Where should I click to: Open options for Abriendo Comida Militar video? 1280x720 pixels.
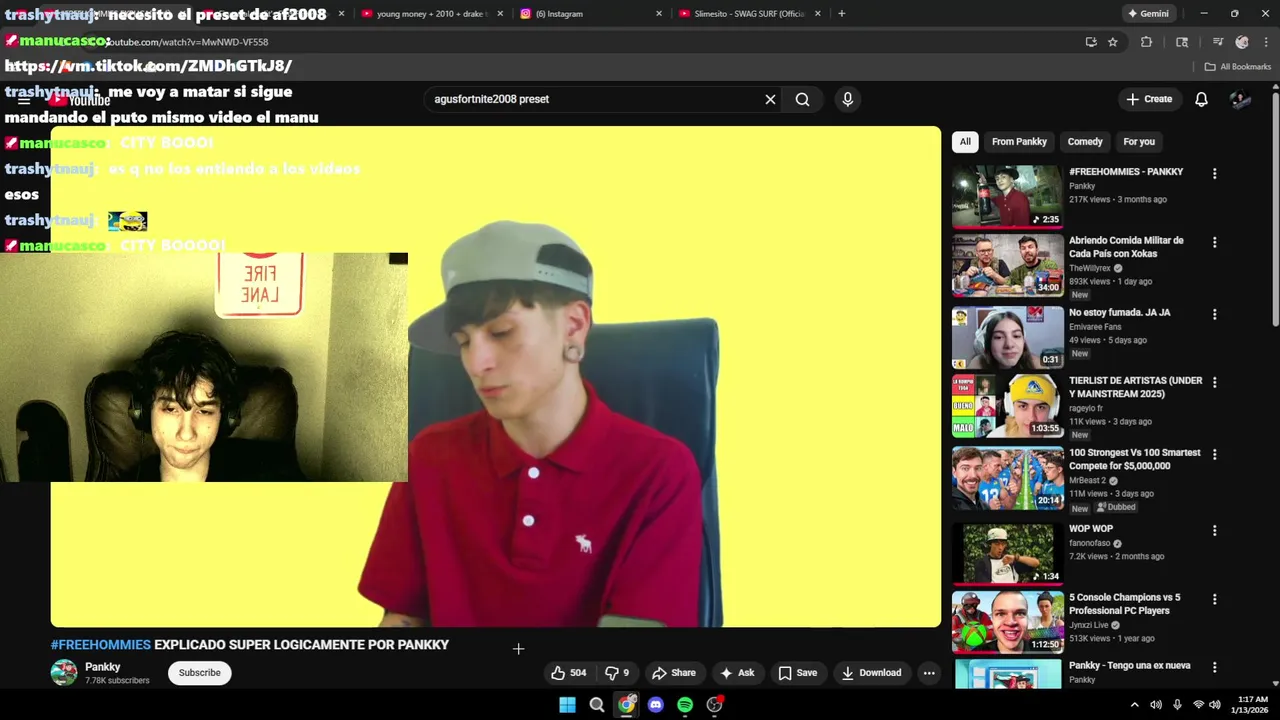1214,243
